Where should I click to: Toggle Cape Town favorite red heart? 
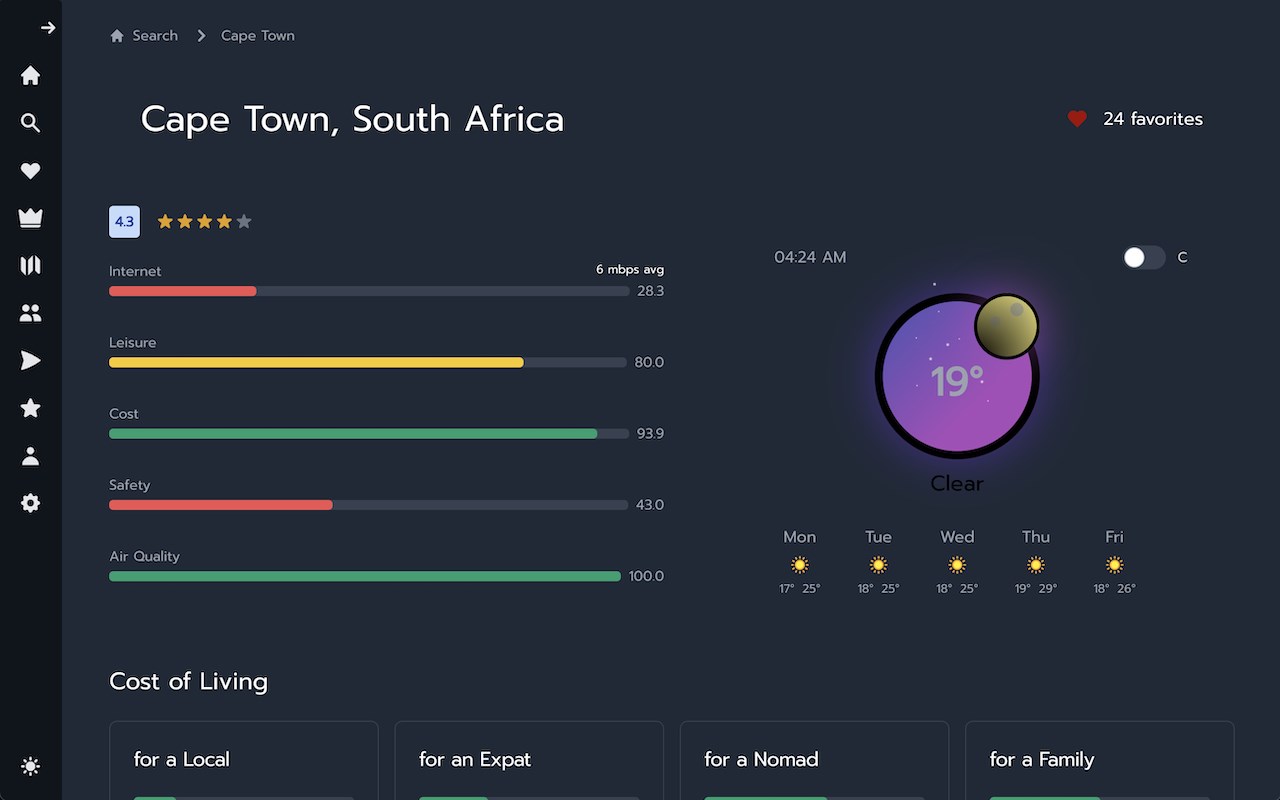point(1077,119)
